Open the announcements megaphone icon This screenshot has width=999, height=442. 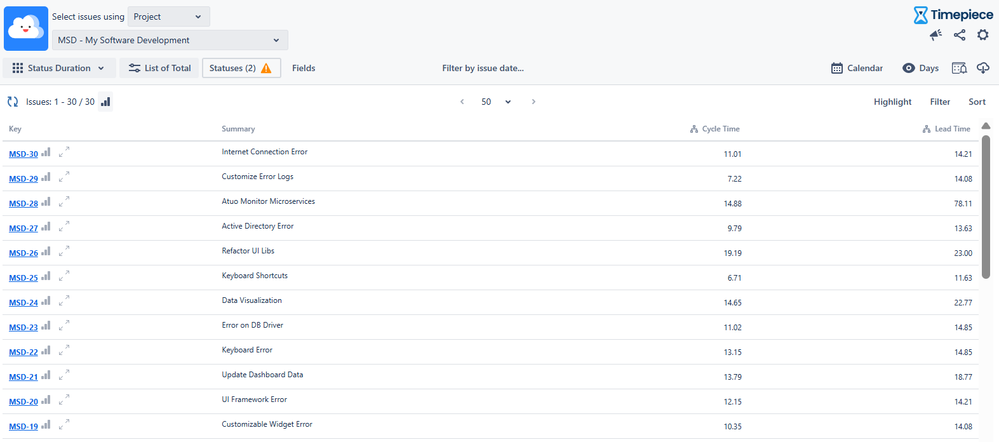pyautogui.click(x=935, y=36)
